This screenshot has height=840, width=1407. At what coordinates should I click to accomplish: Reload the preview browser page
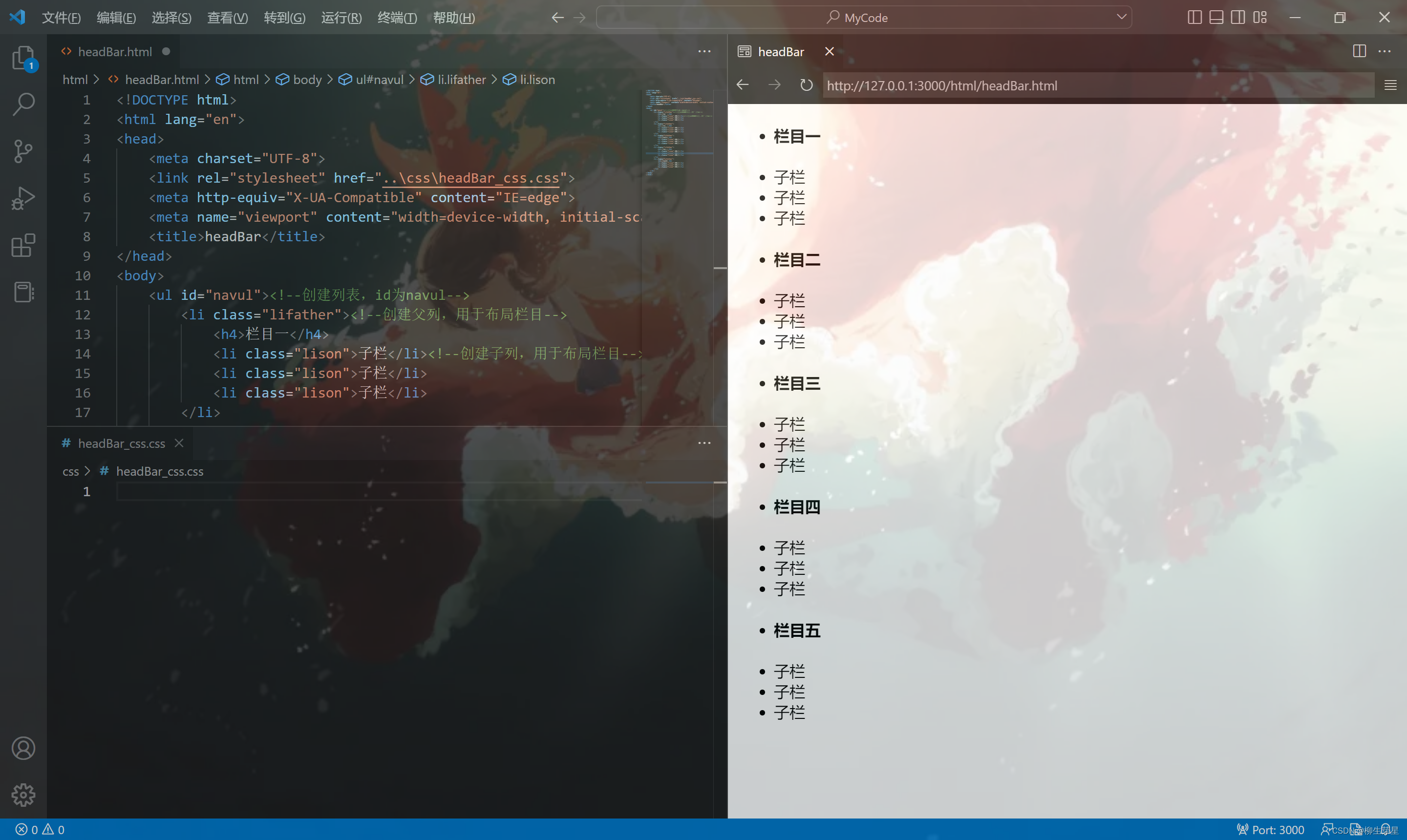click(806, 85)
